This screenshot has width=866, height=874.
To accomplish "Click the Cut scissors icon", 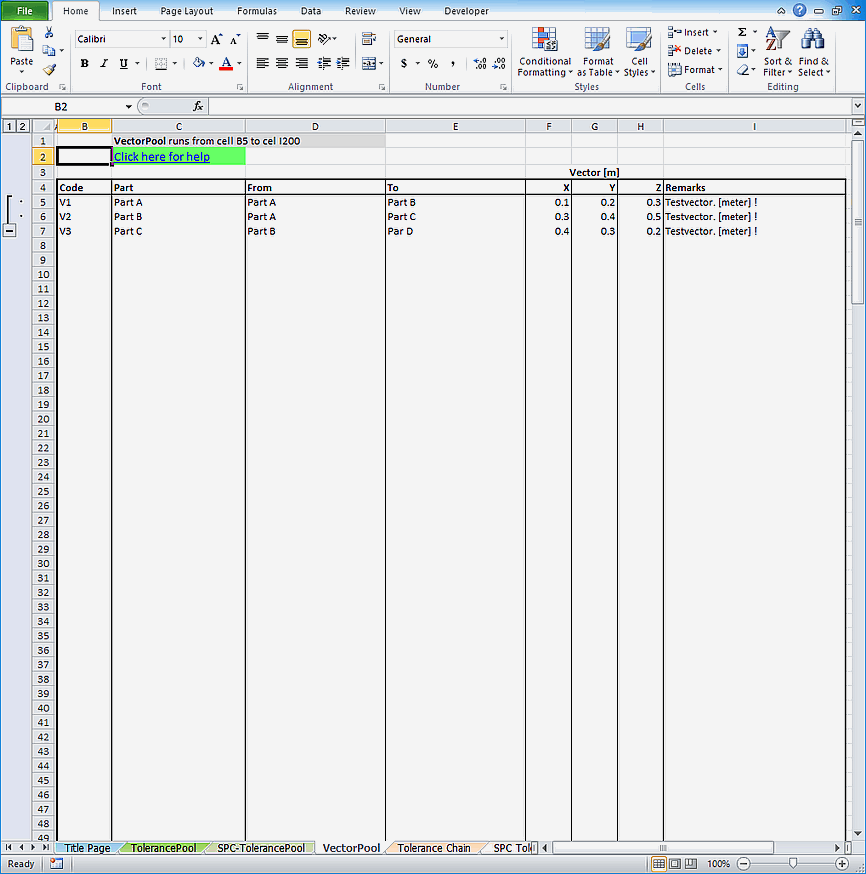I will [49, 33].
